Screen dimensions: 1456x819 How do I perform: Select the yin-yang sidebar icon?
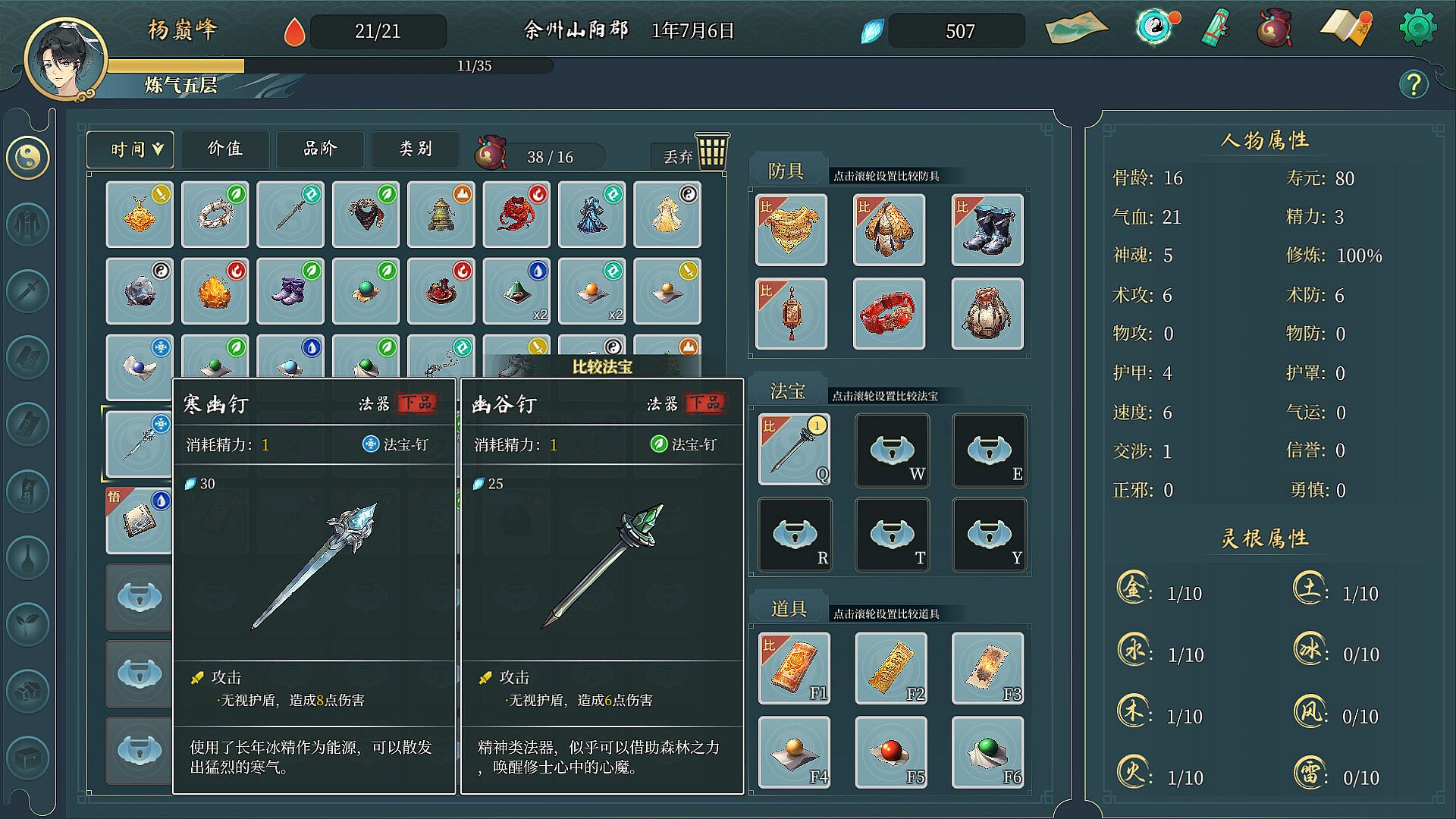coord(28,158)
